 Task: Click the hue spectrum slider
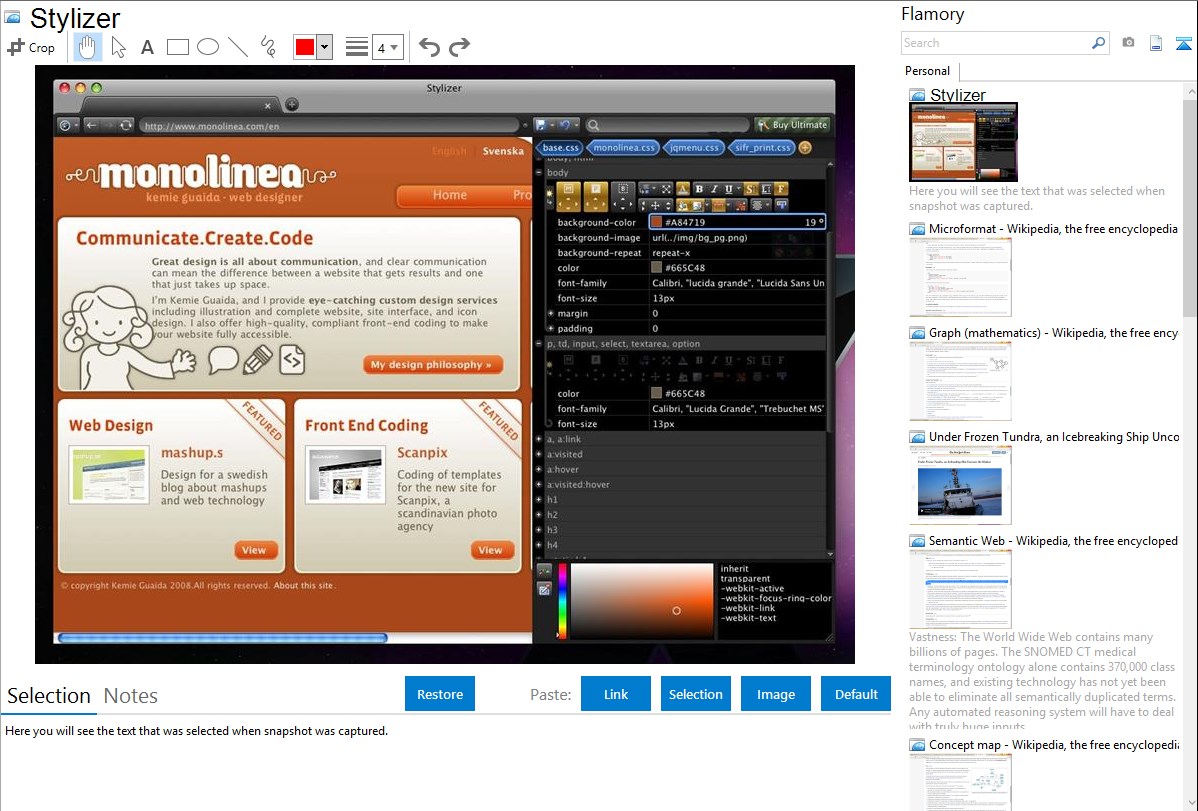point(562,601)
